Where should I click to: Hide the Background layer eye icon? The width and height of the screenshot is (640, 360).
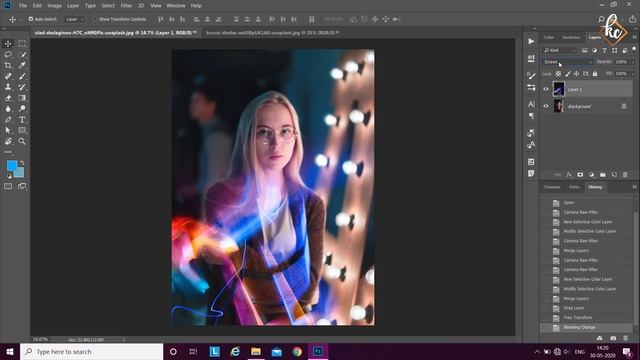pyautogui.click(x=546, y=106)
